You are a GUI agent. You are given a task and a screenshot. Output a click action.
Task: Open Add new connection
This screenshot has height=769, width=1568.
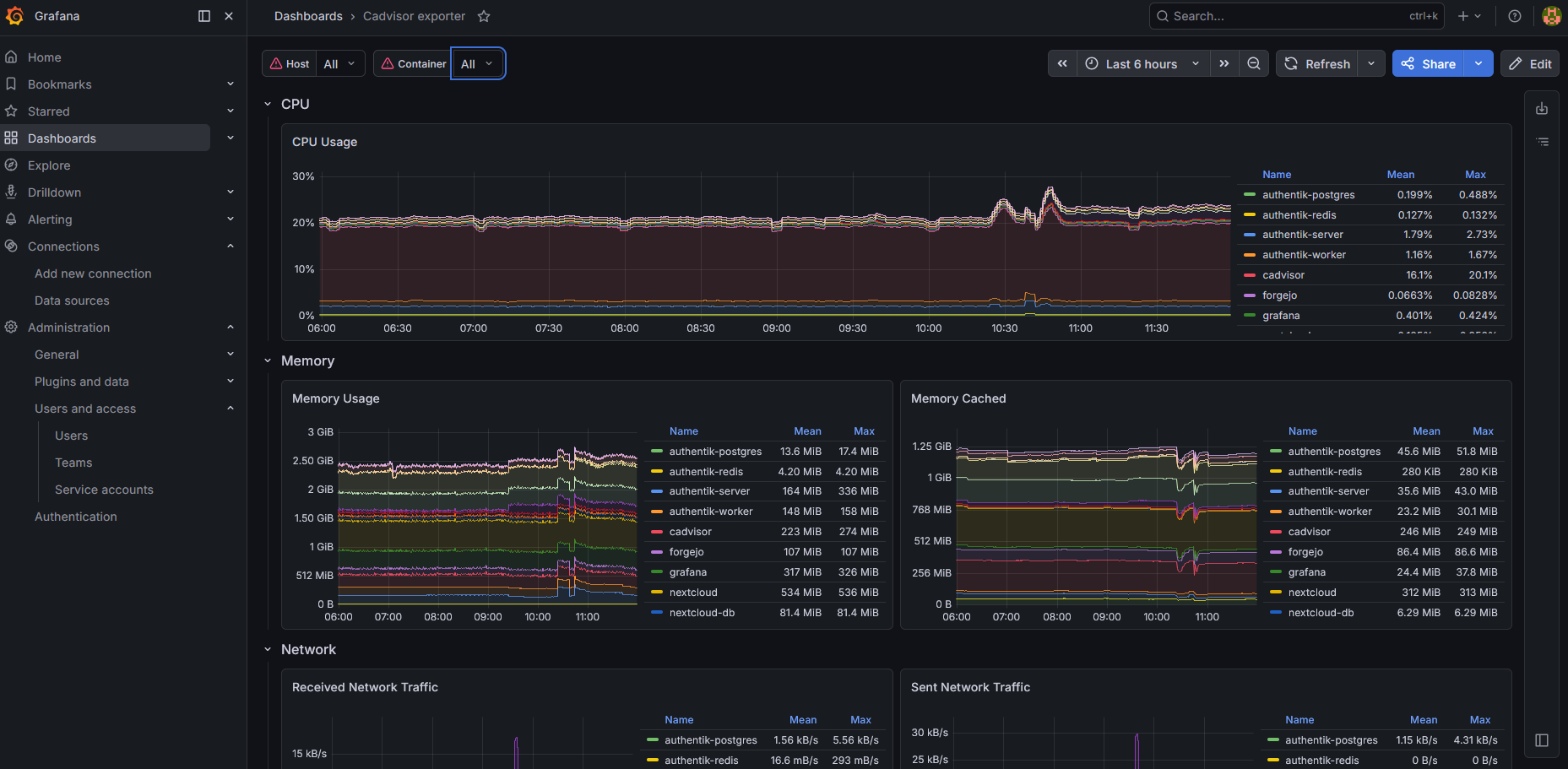tap(93, 273)
